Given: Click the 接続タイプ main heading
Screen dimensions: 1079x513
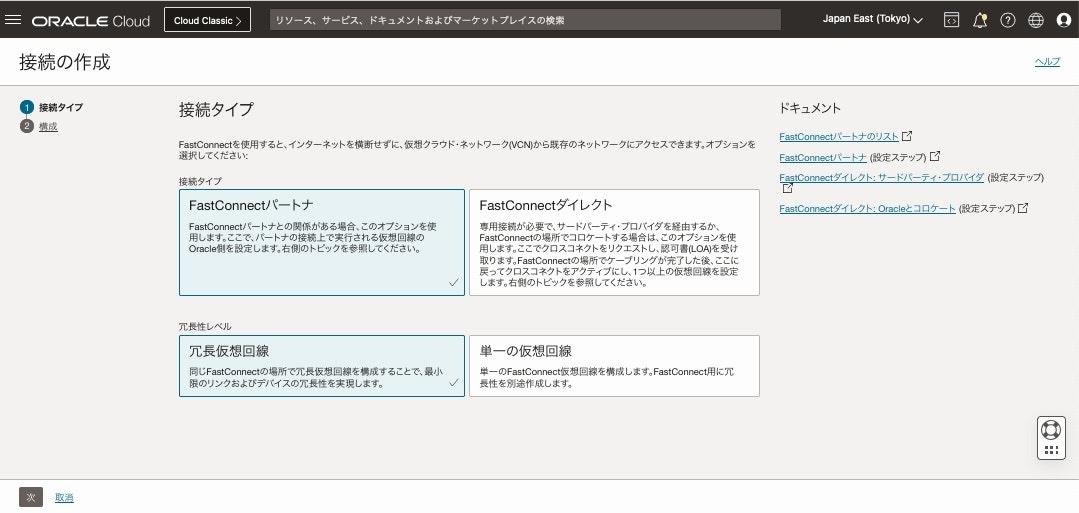Looking at the screenshot, I should pyautogui.click(x=216, y=109).
